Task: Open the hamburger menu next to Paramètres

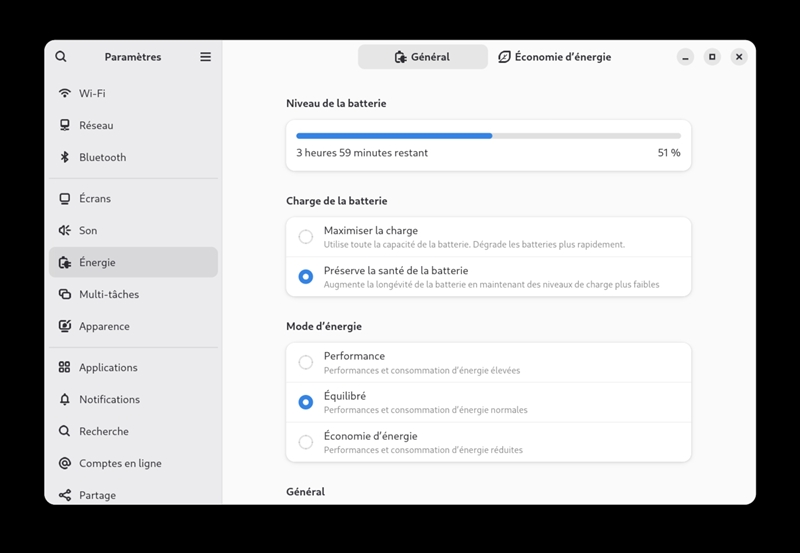Action: click(x=206, y=57)
